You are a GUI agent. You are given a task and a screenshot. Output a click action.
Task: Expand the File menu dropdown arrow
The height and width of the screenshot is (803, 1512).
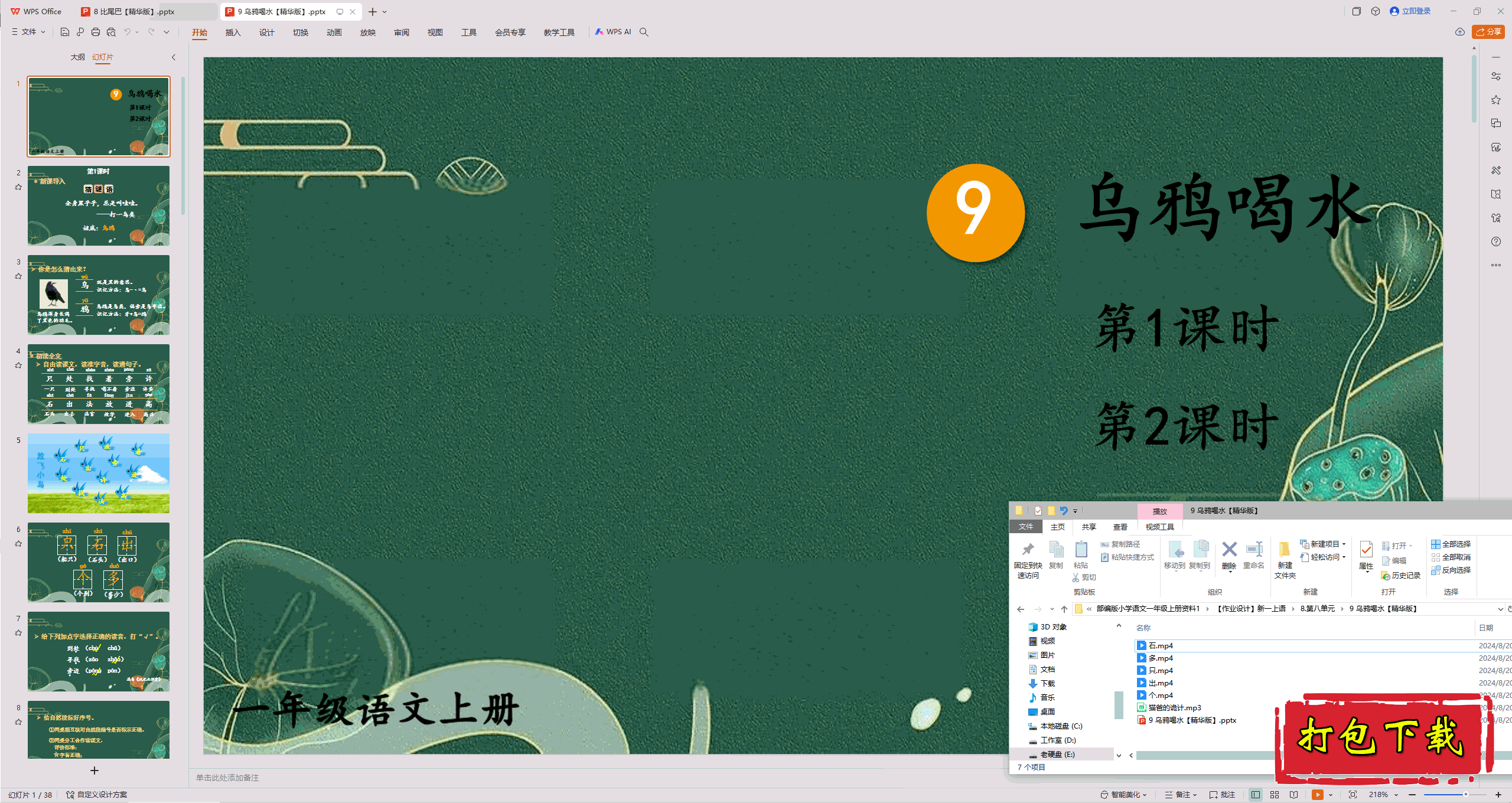43,32
